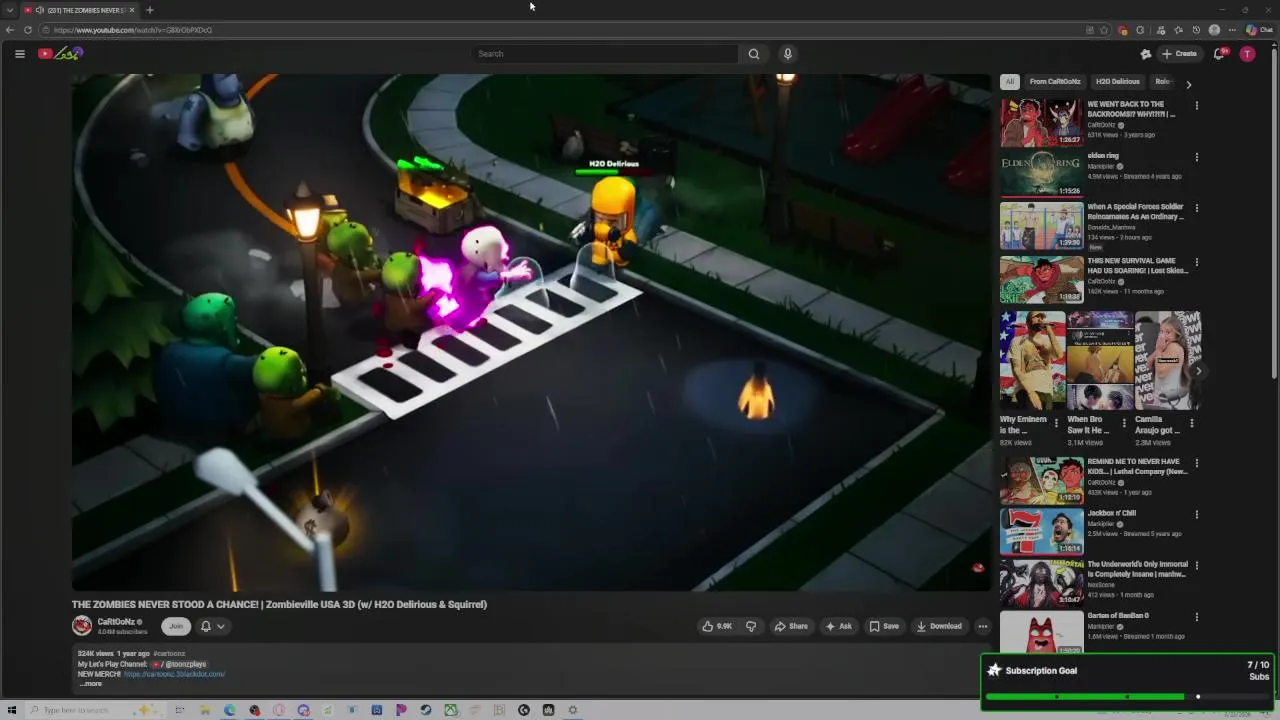Open options for Garten of BanBan video
The height and width of the screenshot is (720, 1280).
point(1197,617)
